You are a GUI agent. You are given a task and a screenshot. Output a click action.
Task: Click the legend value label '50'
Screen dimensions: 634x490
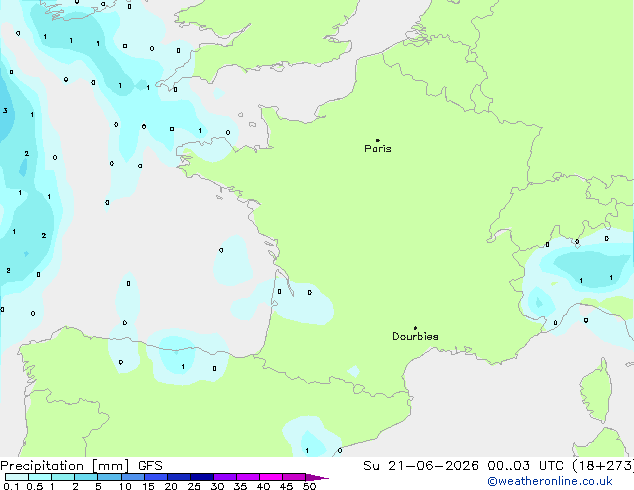(309, 486)
